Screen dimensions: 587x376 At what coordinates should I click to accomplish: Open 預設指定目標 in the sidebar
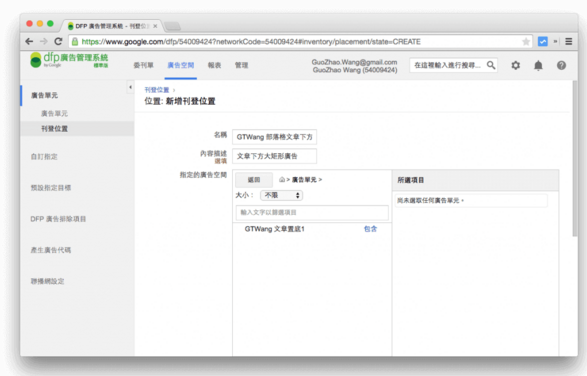coord(51,188)
